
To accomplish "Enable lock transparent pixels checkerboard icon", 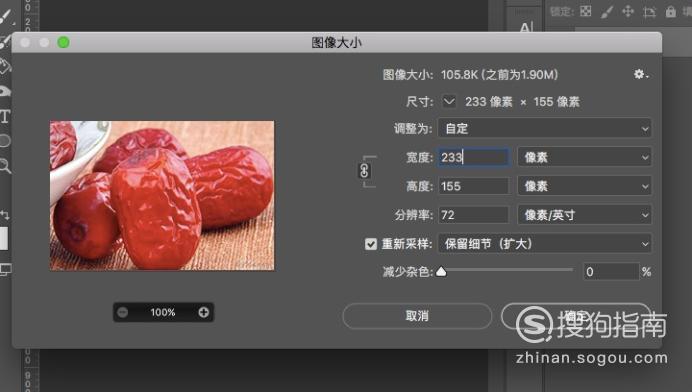I will pyautogui.click(x=586, y=11).
